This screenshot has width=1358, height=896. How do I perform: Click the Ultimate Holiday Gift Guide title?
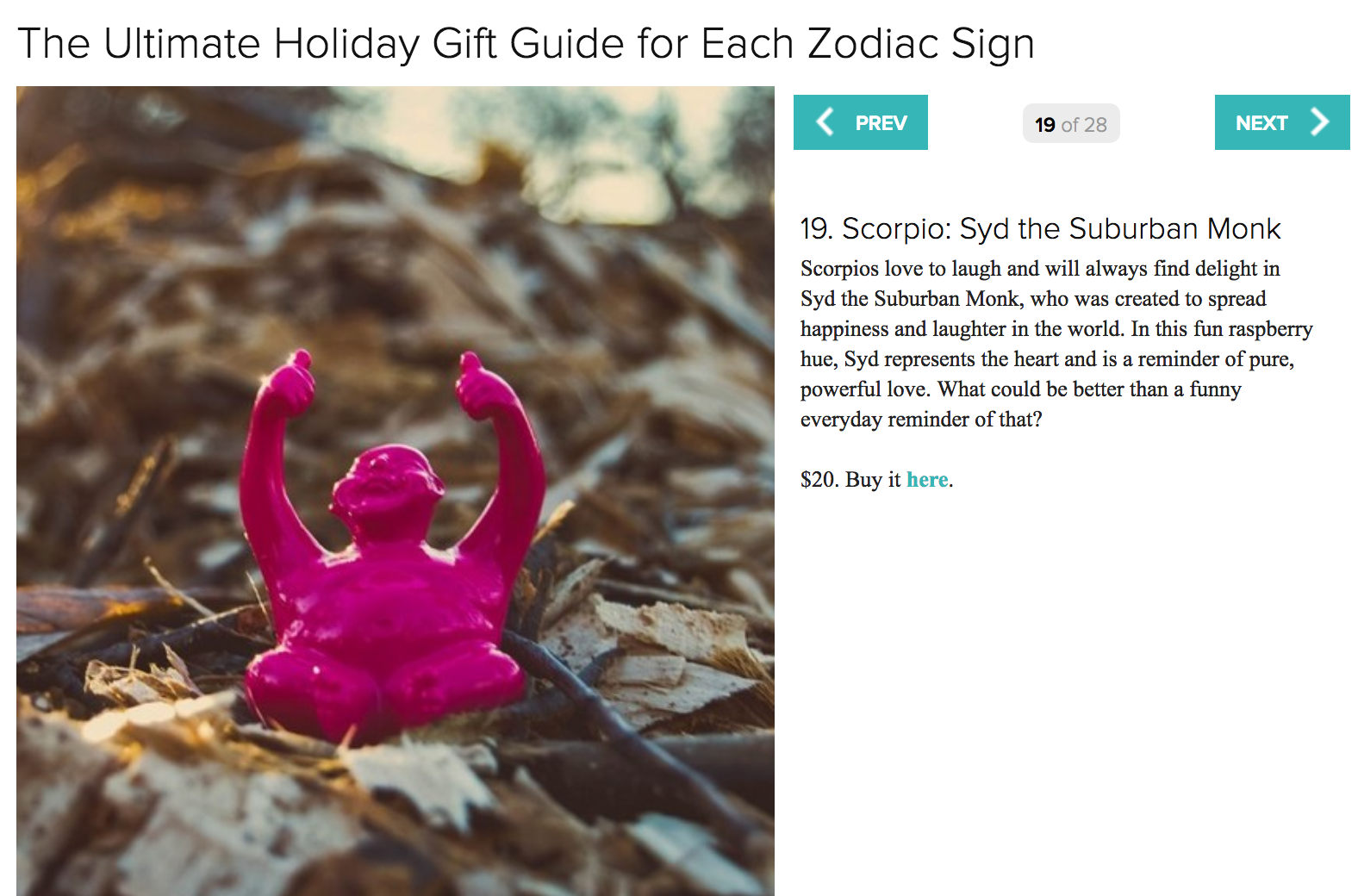pos(526,43)
